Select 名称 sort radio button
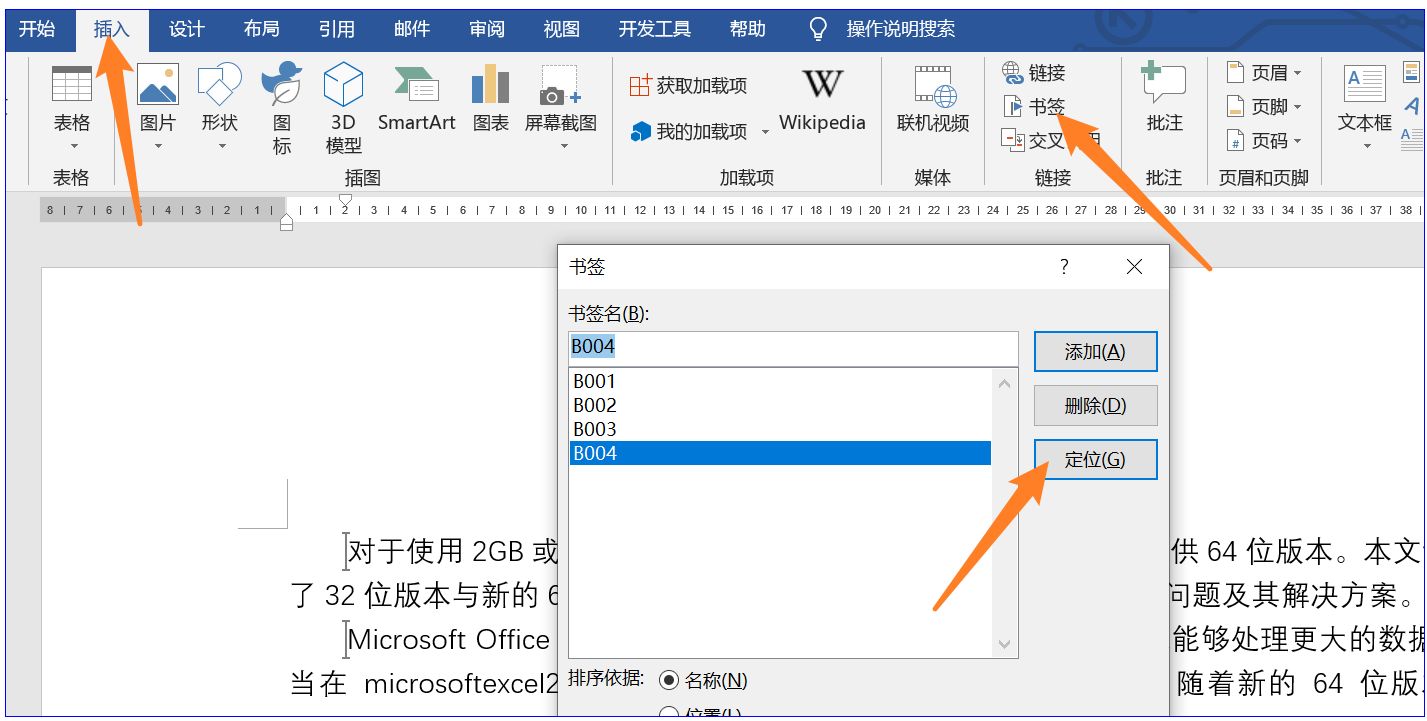Viewport: 1427px width, 721px height. (x=669, y=681)
